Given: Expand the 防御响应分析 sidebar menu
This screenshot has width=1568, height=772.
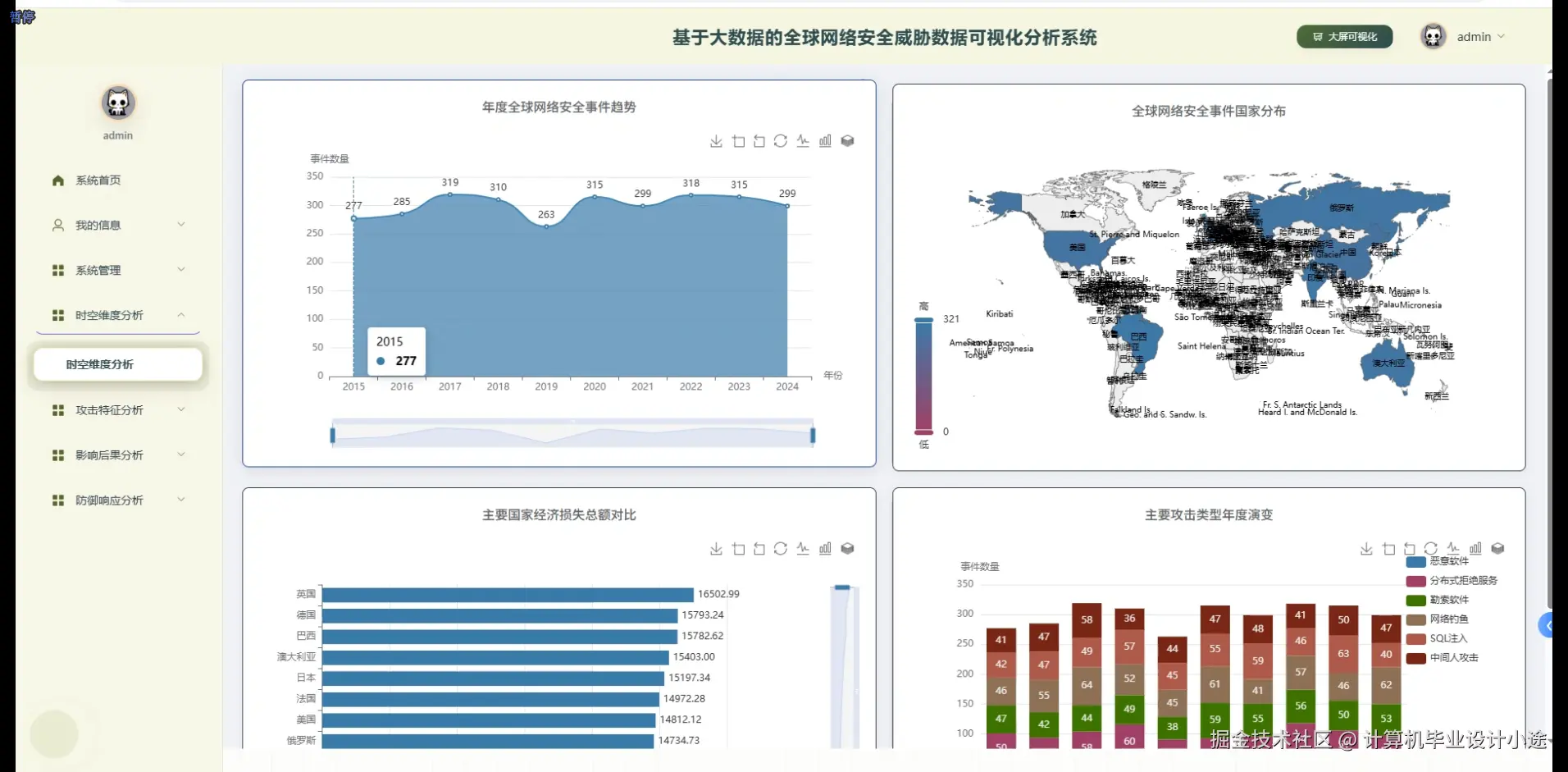Looking at the screenshot, I should (118, 500).
